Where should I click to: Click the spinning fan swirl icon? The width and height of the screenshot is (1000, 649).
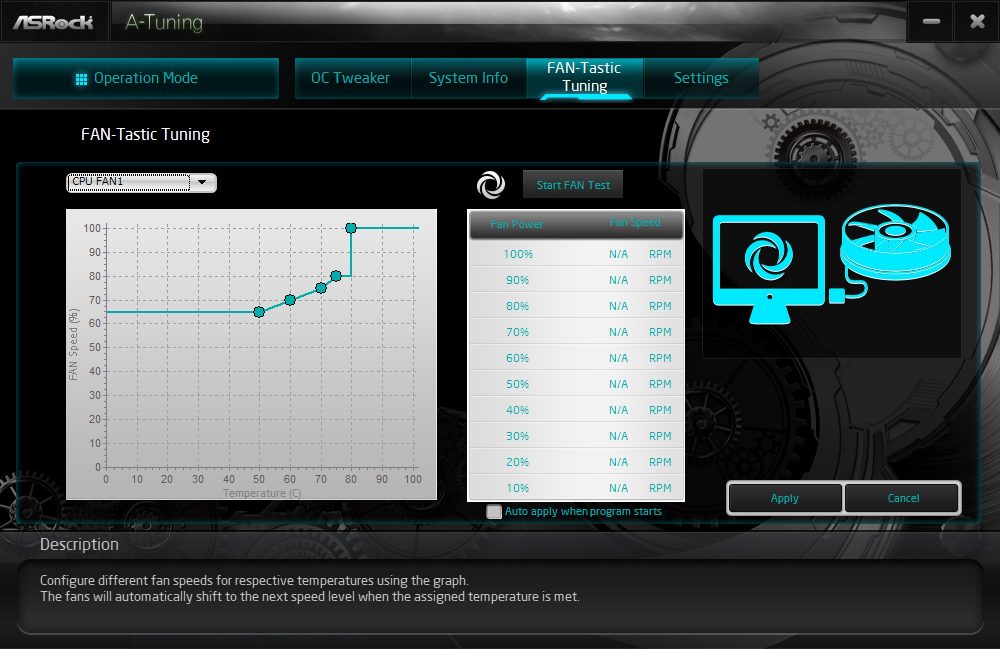(490, 185)
